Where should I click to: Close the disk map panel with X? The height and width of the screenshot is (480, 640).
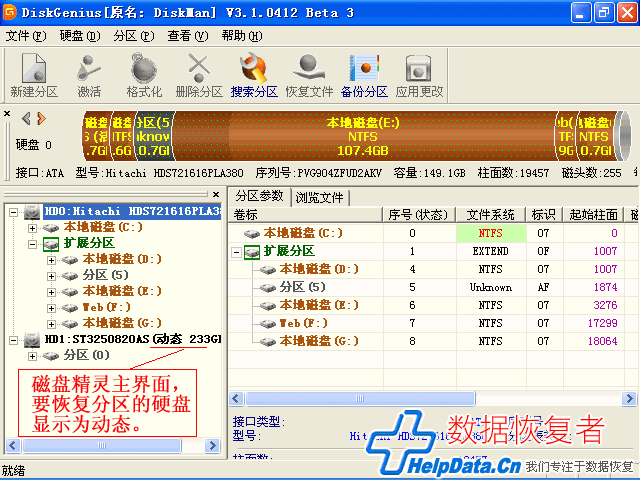[x=7, y=113]
